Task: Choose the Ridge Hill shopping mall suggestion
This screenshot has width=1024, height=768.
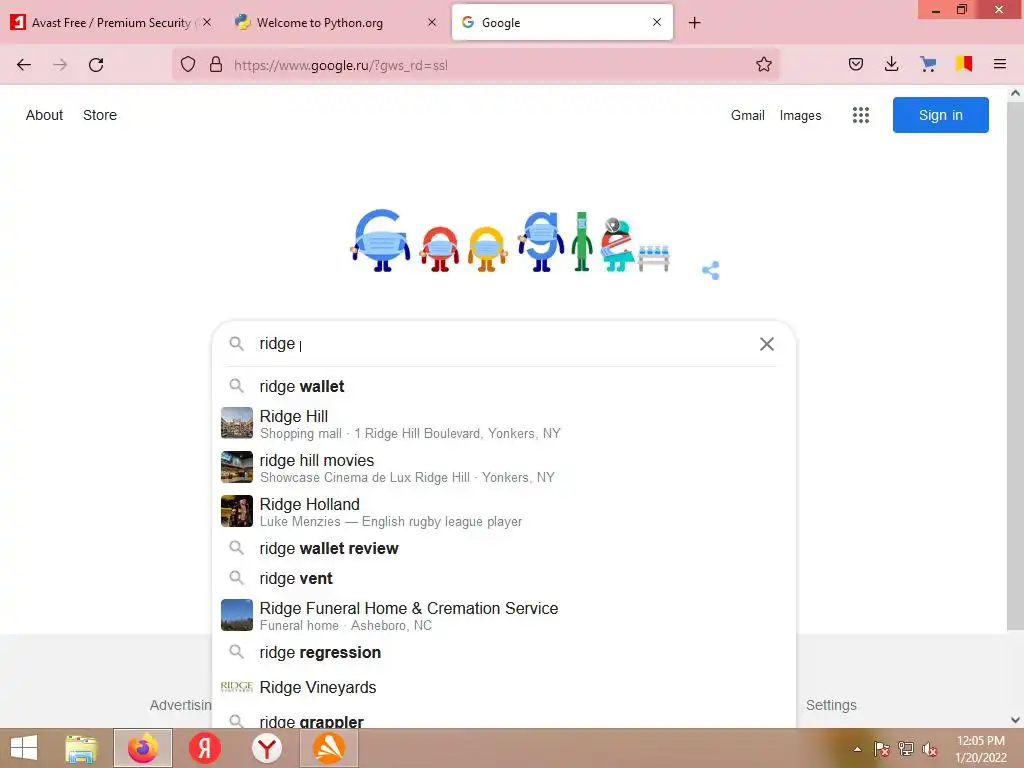Action: click(504, 424)
